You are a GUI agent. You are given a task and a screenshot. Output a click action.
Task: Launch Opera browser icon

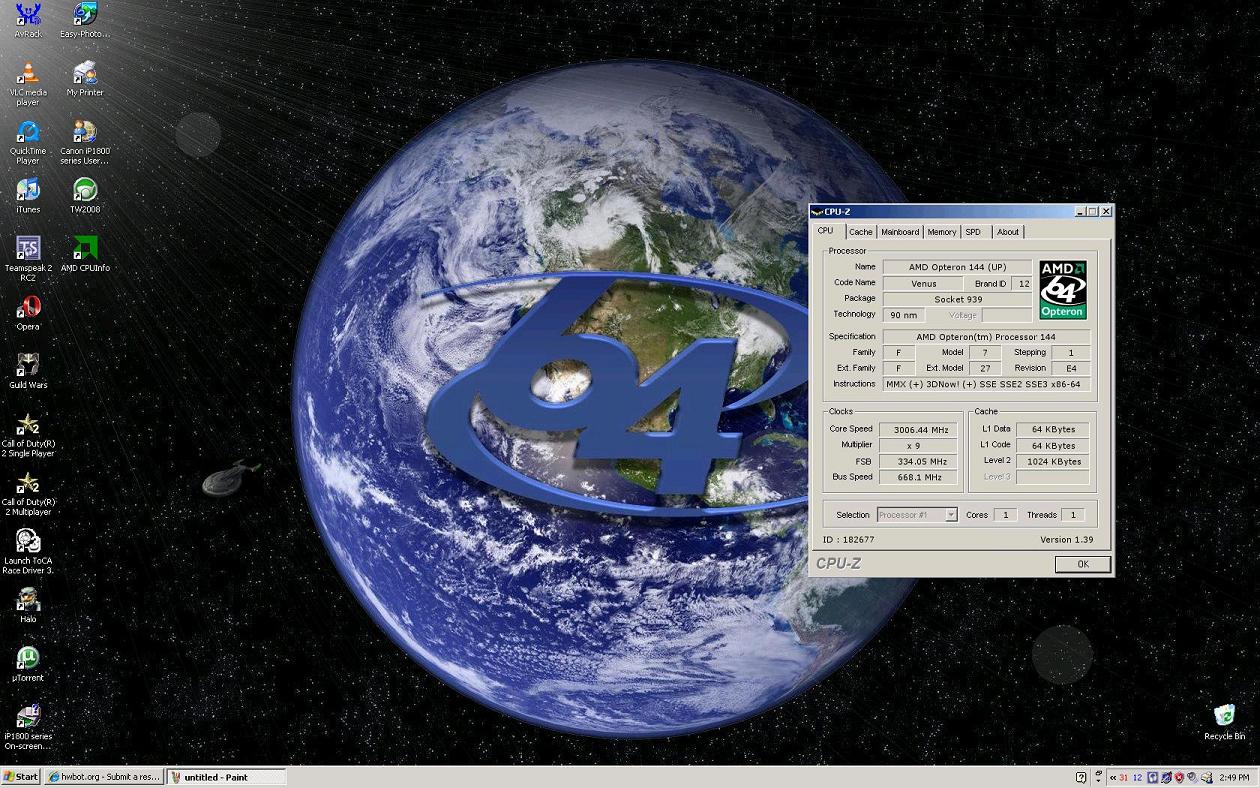click(28, 313)
